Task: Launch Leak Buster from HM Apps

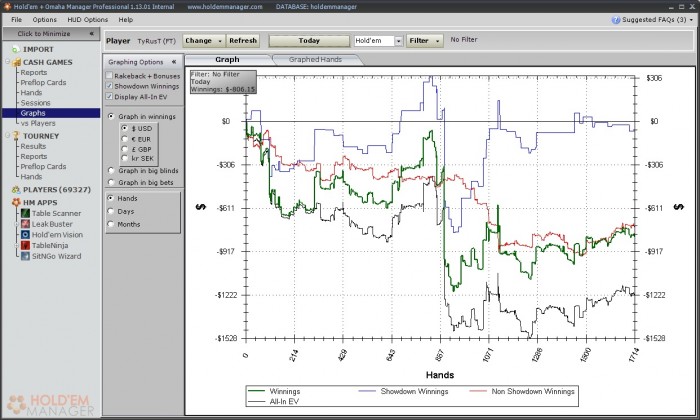Action: [x=23, y=224]
